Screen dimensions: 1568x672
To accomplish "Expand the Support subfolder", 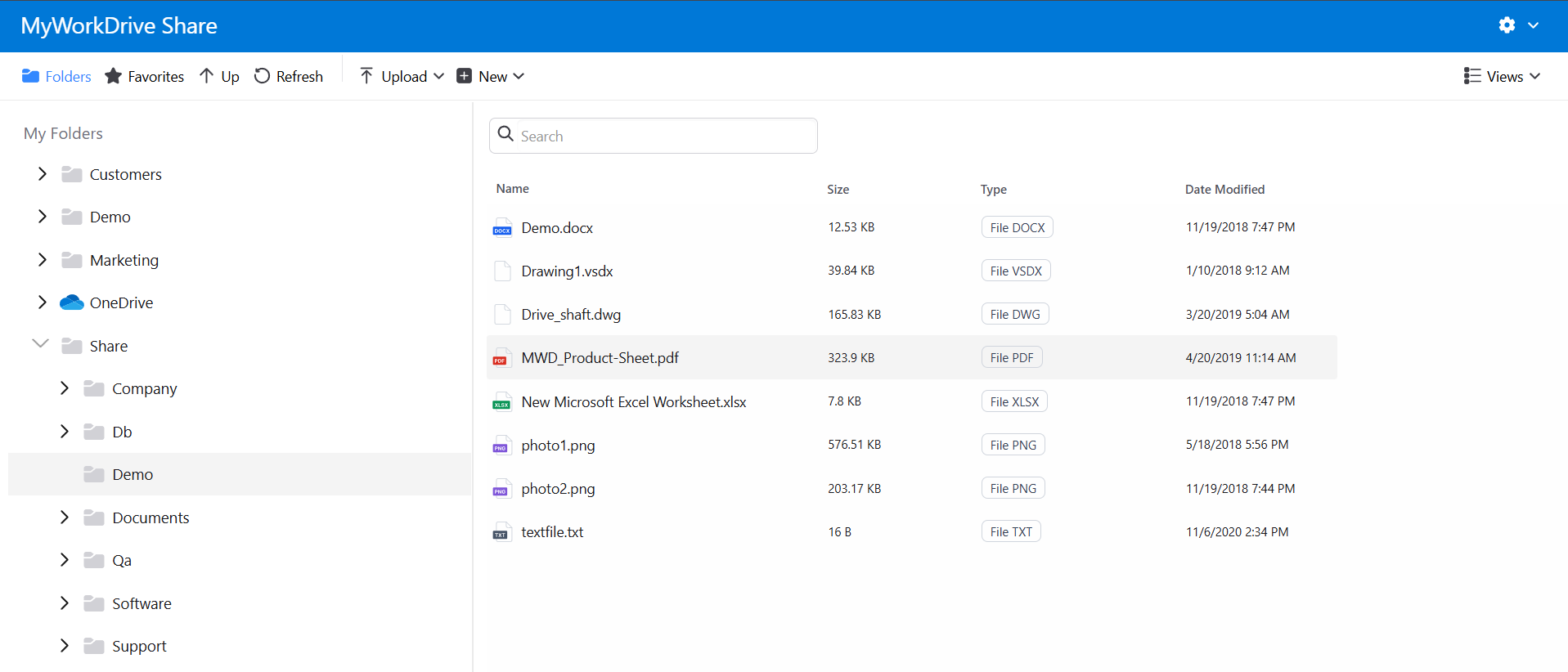I will click(x=65, y=646).
